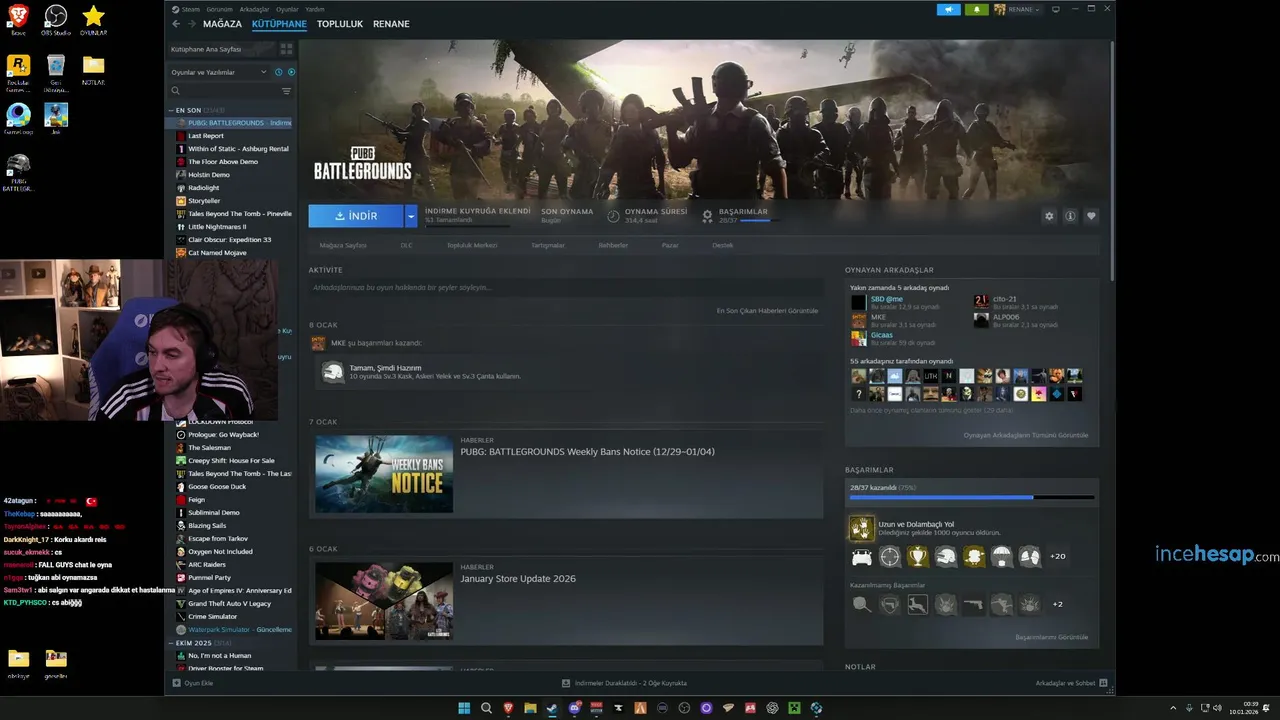Toggle the ready-to-play filter icon
Screen dimensions: 1280x720
click(x=291, y=72)
